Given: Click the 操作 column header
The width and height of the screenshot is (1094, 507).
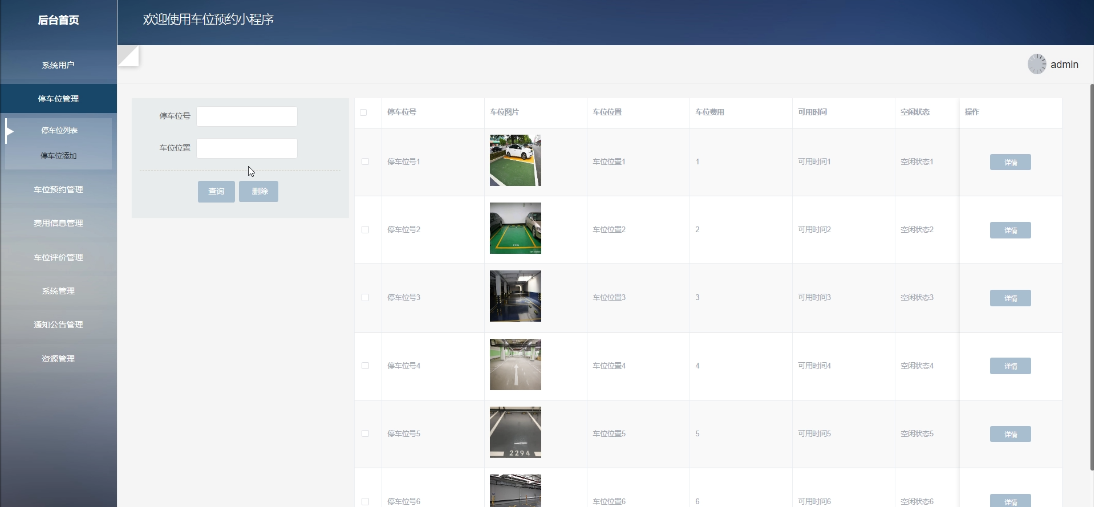Looking at the screenshot, I should click(x=972, y=112).
